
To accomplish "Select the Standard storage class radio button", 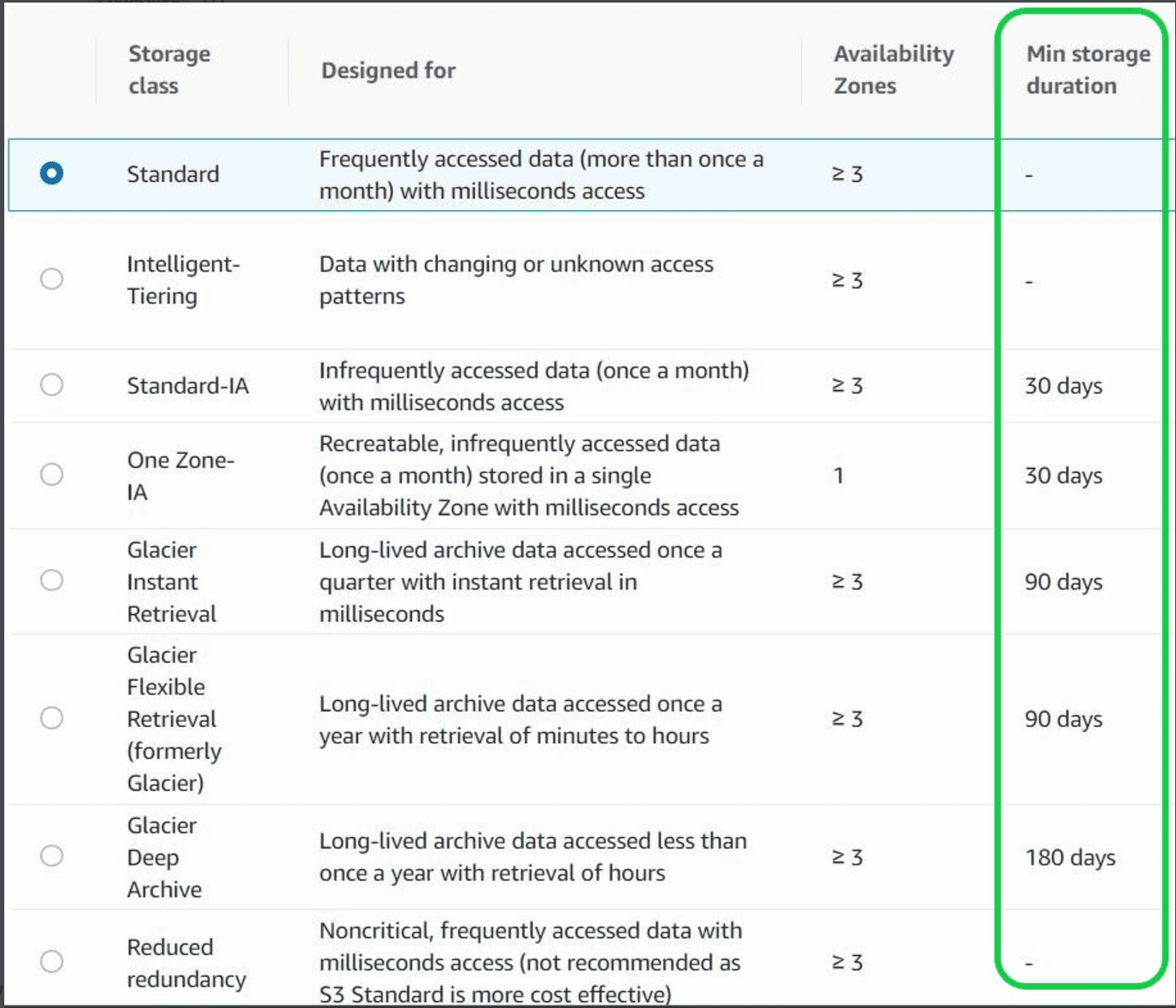I will coord(51,173).
